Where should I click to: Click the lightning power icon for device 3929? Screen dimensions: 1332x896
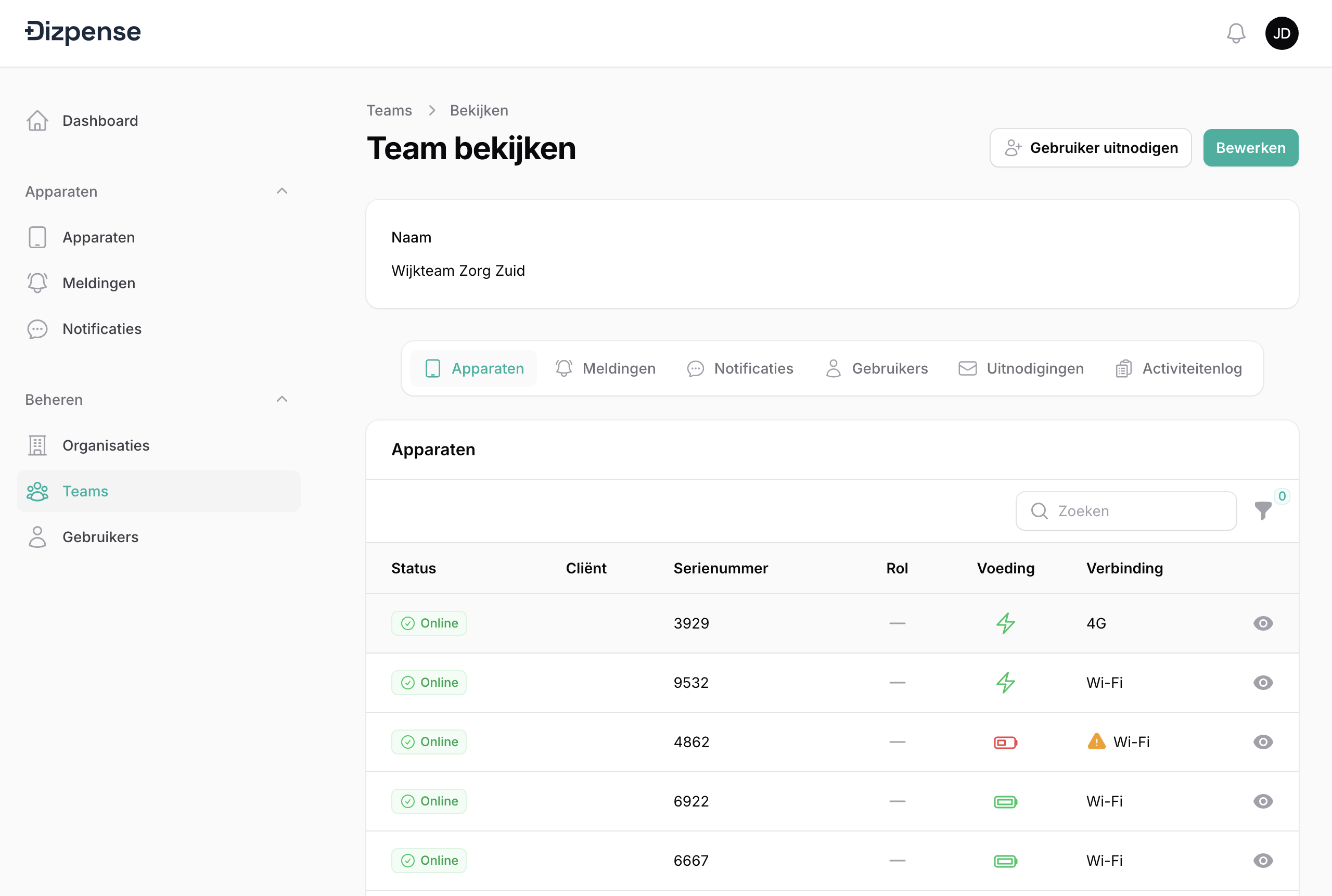tap(1005, 623)
